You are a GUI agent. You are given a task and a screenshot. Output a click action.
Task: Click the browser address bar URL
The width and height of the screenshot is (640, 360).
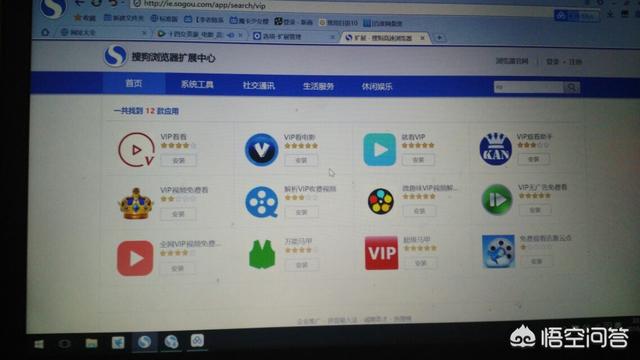click(x=204, y=5)
